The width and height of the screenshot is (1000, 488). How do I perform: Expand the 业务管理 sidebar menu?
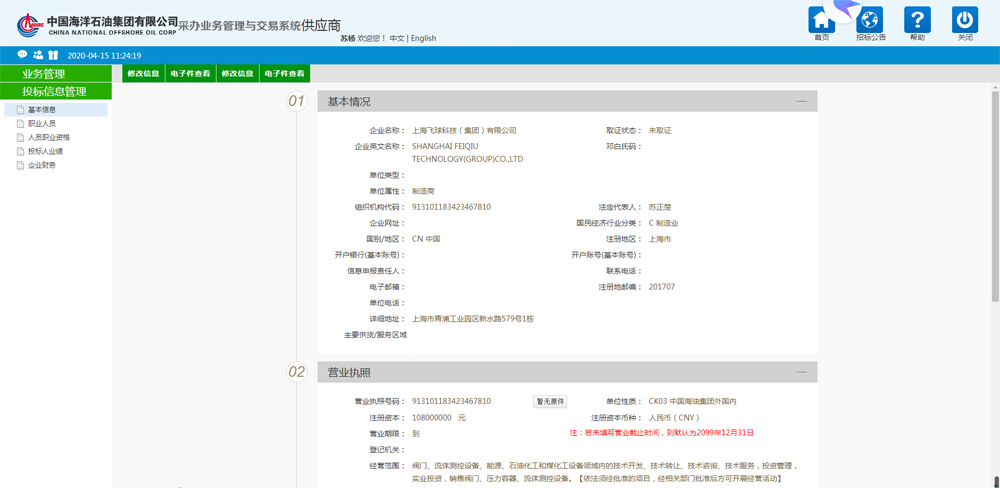[x=56, y=74]
